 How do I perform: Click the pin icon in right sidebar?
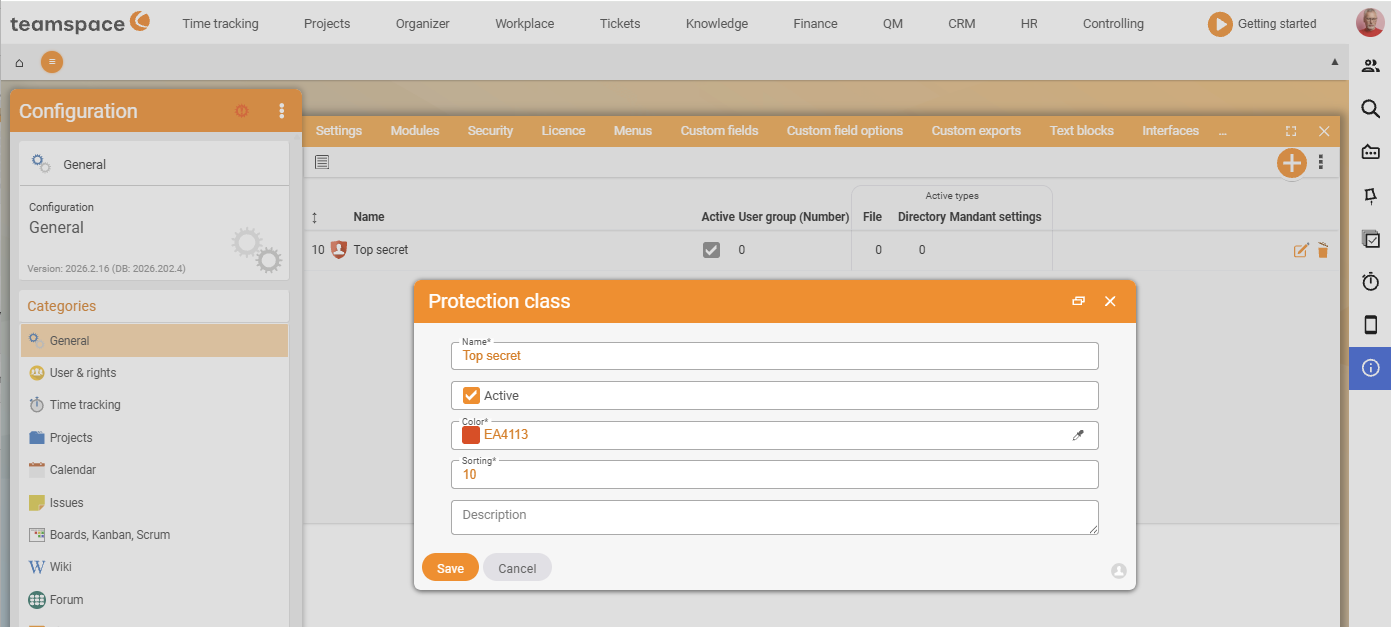[x=1371, y=196]
